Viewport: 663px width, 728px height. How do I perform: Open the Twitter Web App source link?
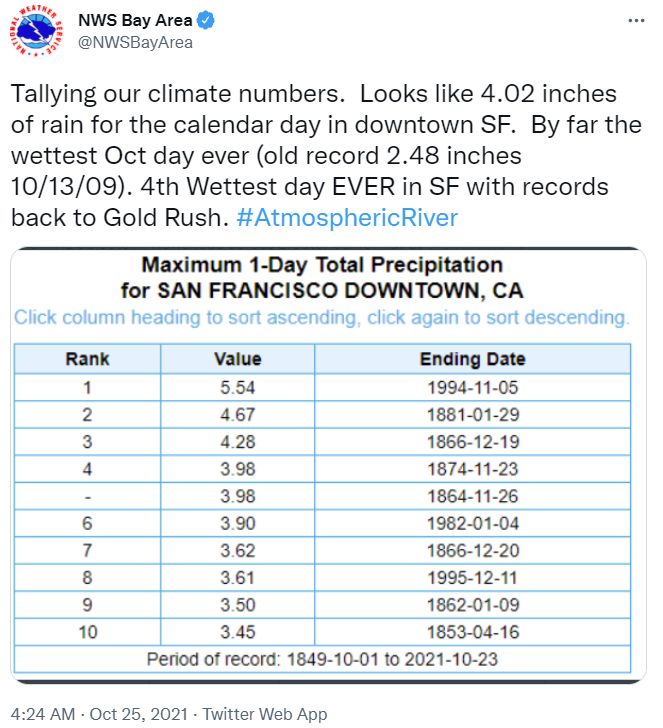pyautogui.click(x=265, y=714)
